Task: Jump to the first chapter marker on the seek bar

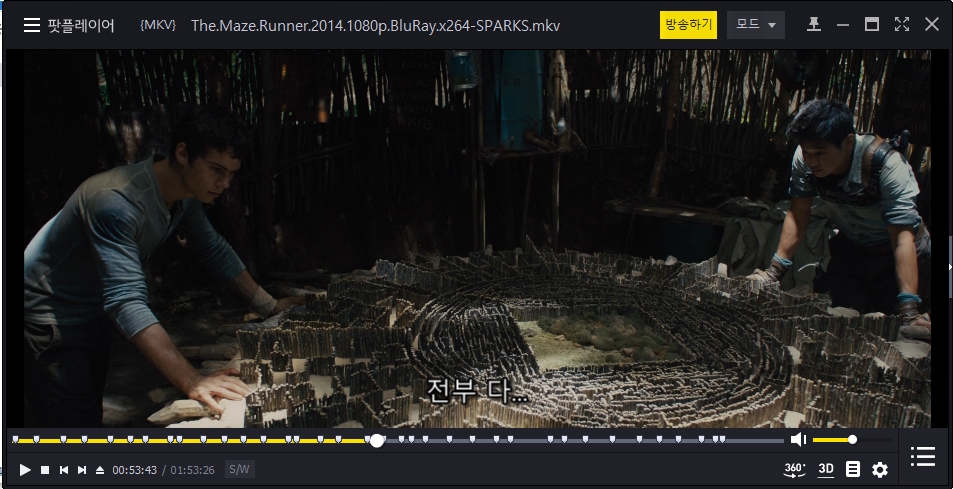Action: click(x=16, y=438)
